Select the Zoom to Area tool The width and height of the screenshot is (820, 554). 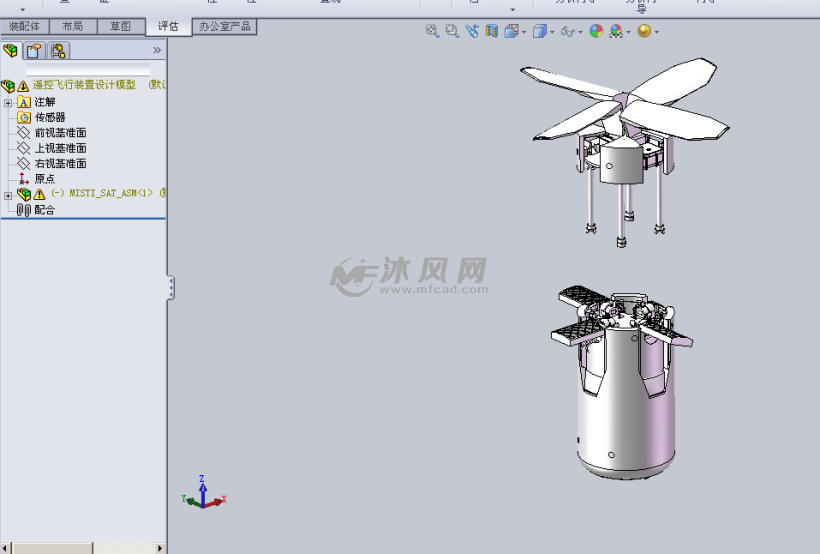coord(452,31)
